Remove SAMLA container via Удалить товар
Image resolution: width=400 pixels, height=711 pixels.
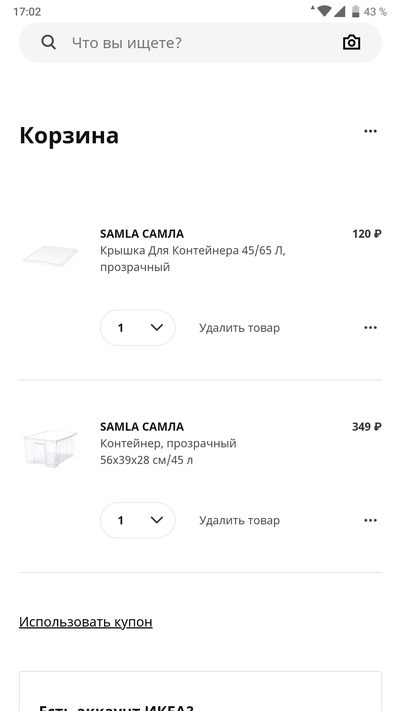tap(239, 521)
